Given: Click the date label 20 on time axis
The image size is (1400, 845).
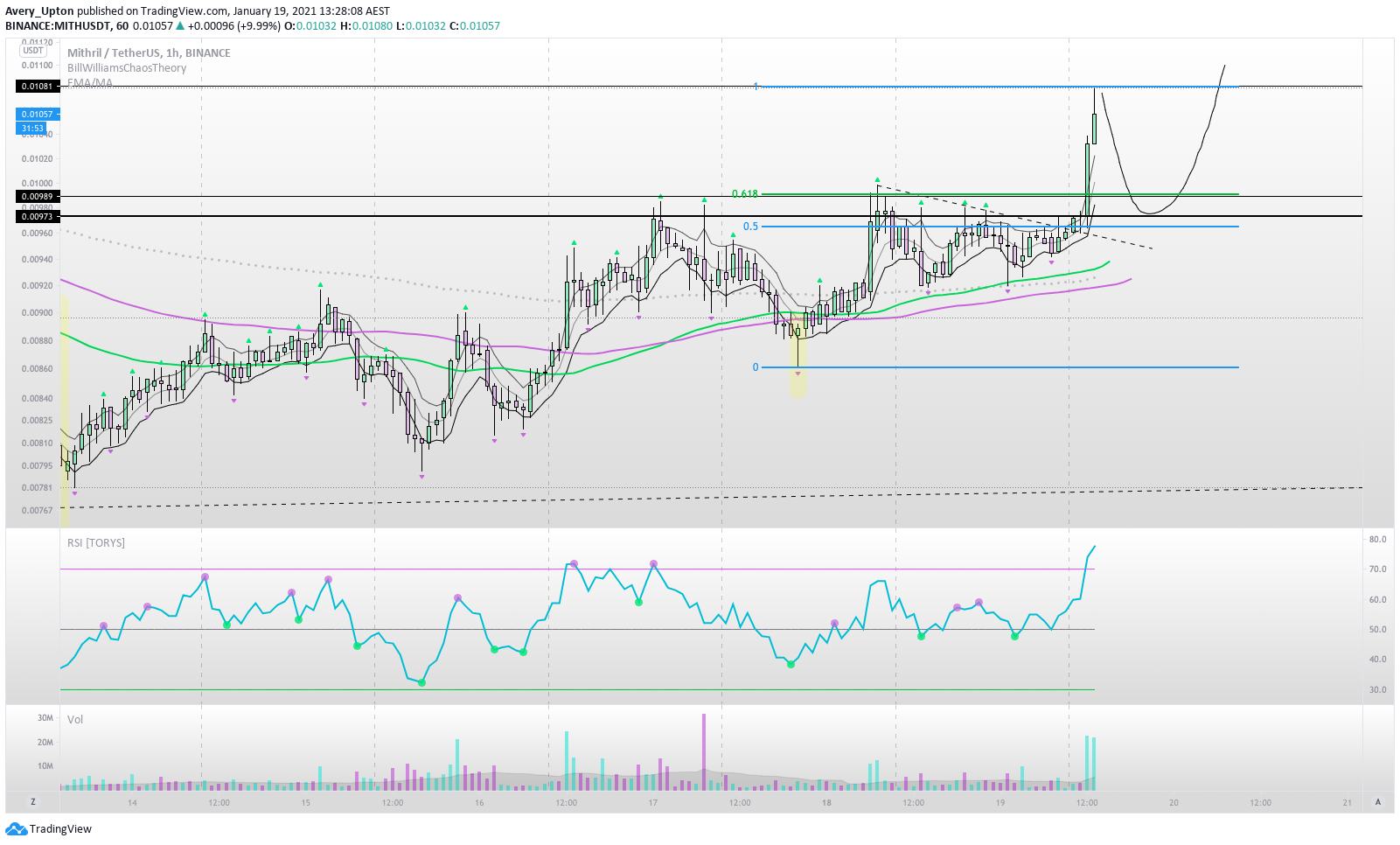Looking at the screenshot, I should pyautogui.click(x=1174, y=802).
